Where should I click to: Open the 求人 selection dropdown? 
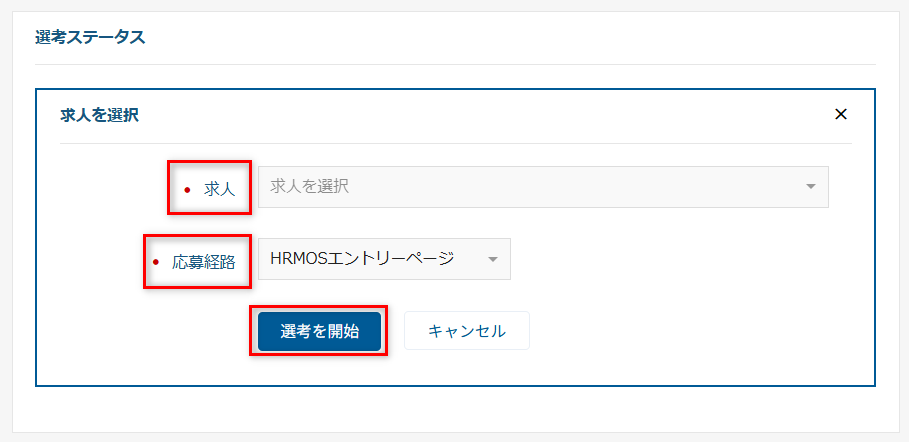point(542,187)
